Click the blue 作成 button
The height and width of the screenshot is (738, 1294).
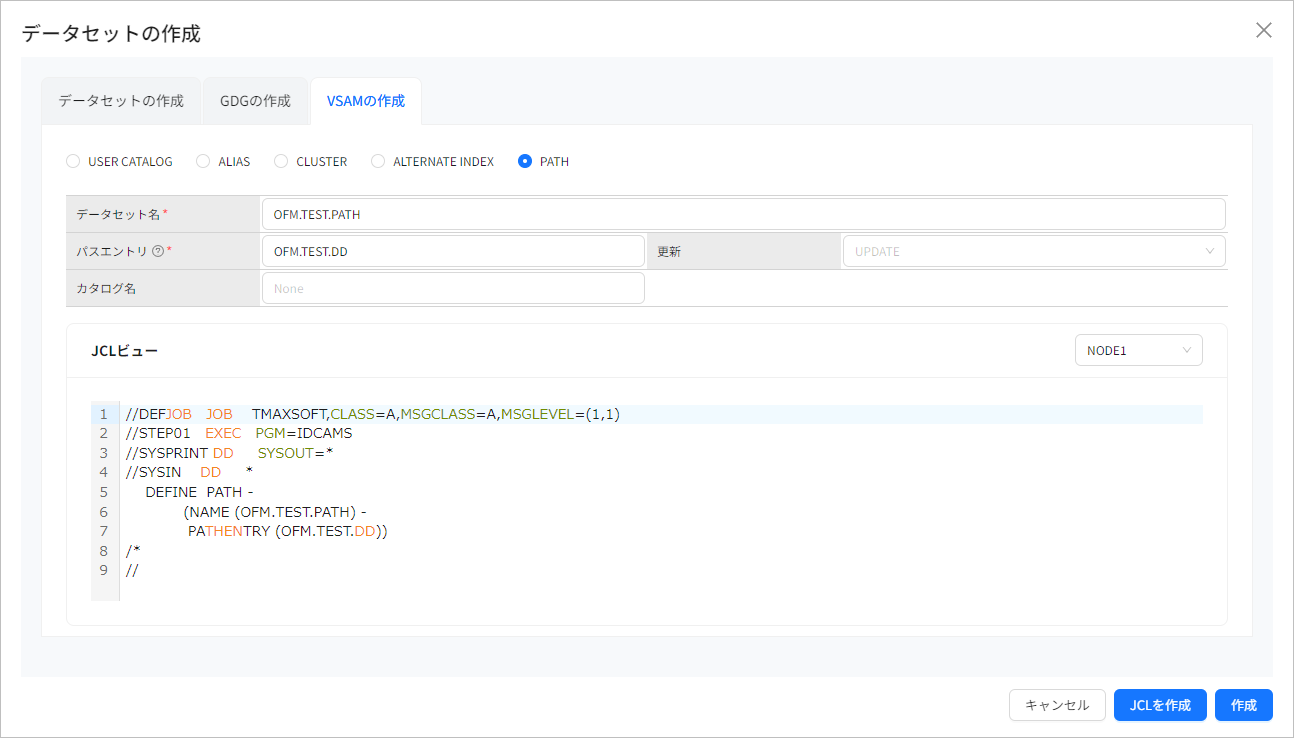coord(1243,705)
